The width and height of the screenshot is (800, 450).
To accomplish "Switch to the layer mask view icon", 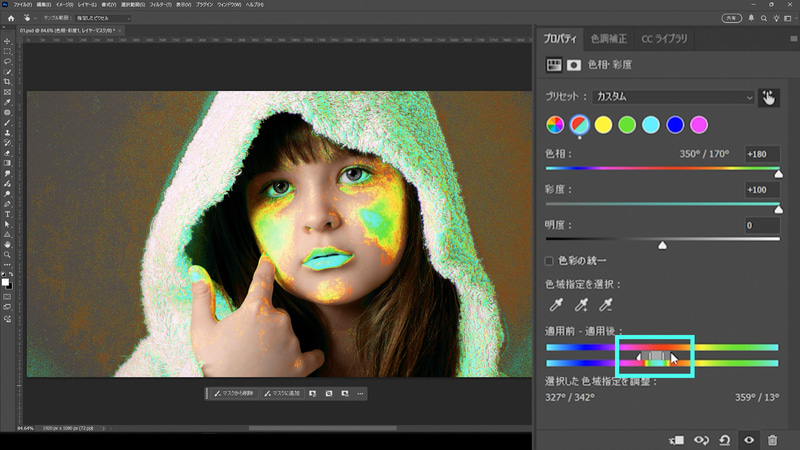I will 574,65.
